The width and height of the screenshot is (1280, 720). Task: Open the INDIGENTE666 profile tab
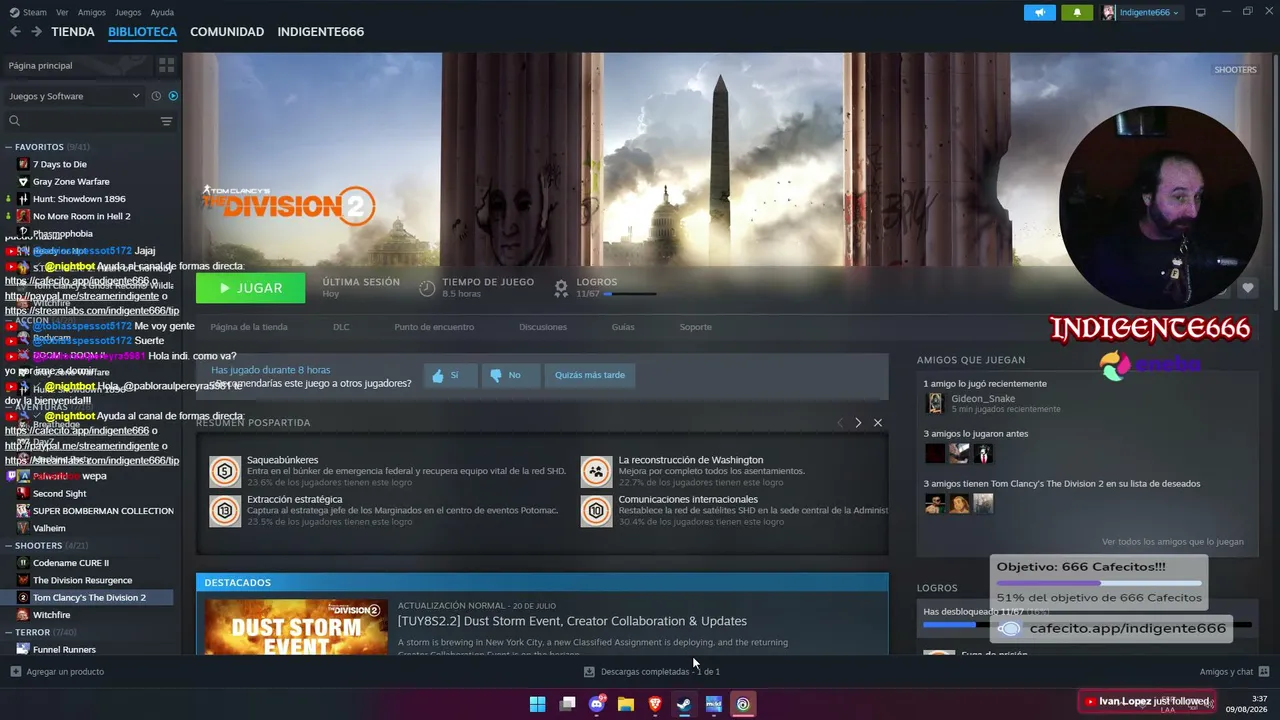[320, 32]
